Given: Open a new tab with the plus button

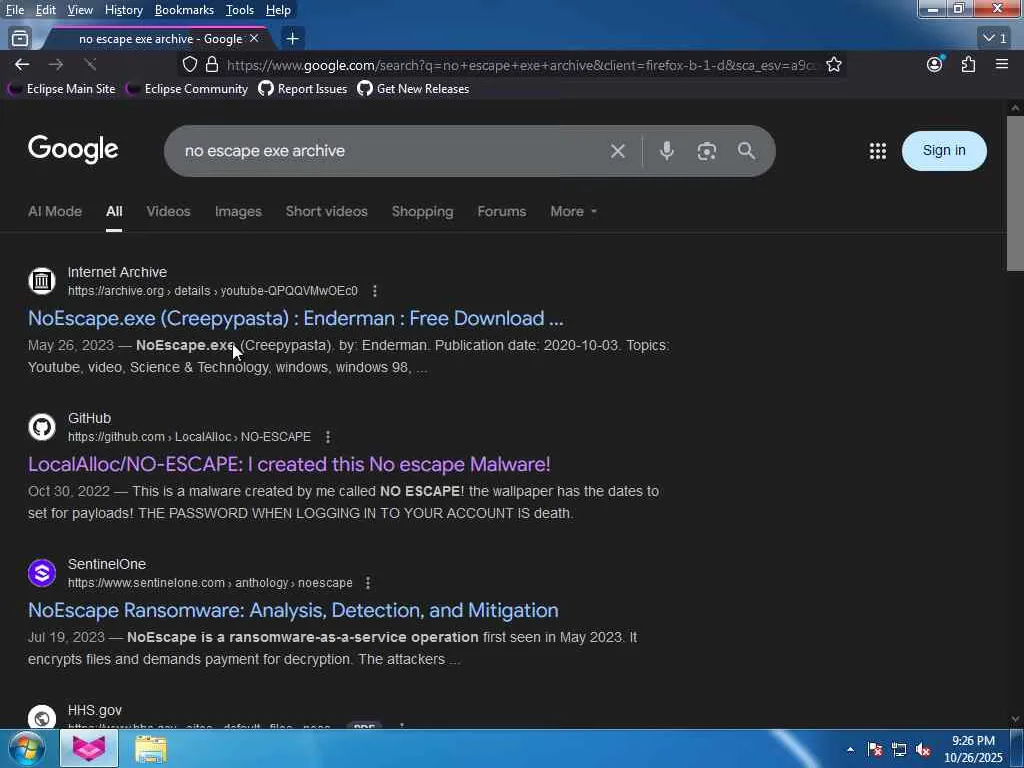Looking at the screenshot, I should (293, 39).
